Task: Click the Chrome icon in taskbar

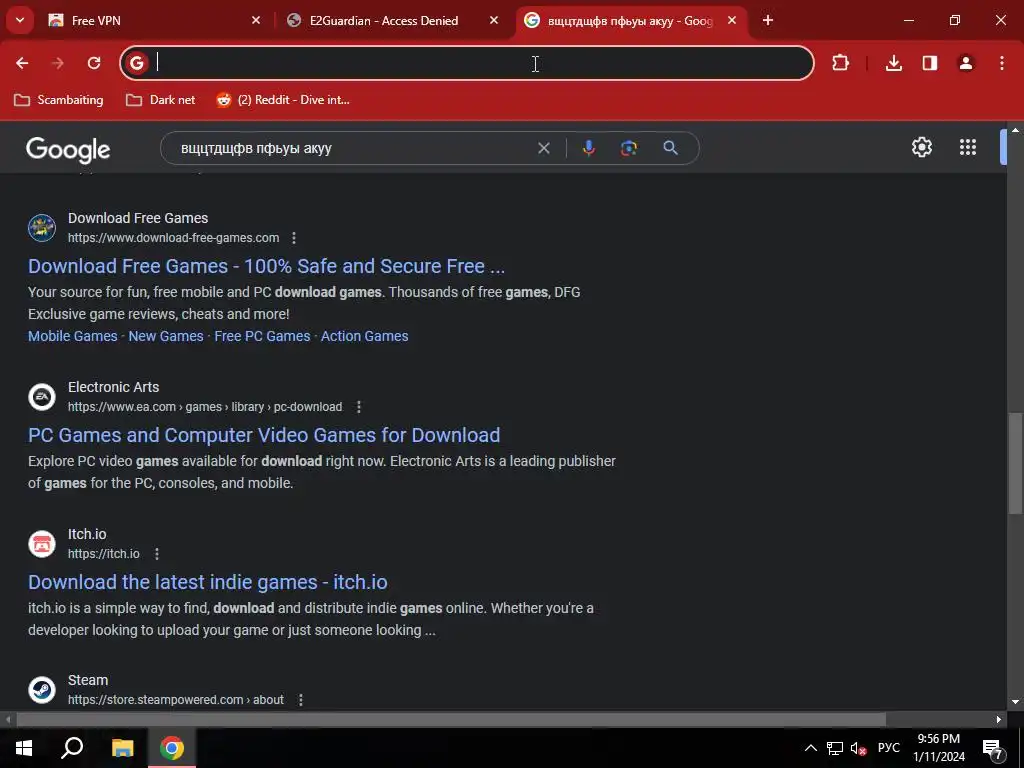Action: [x=172, y=748]
